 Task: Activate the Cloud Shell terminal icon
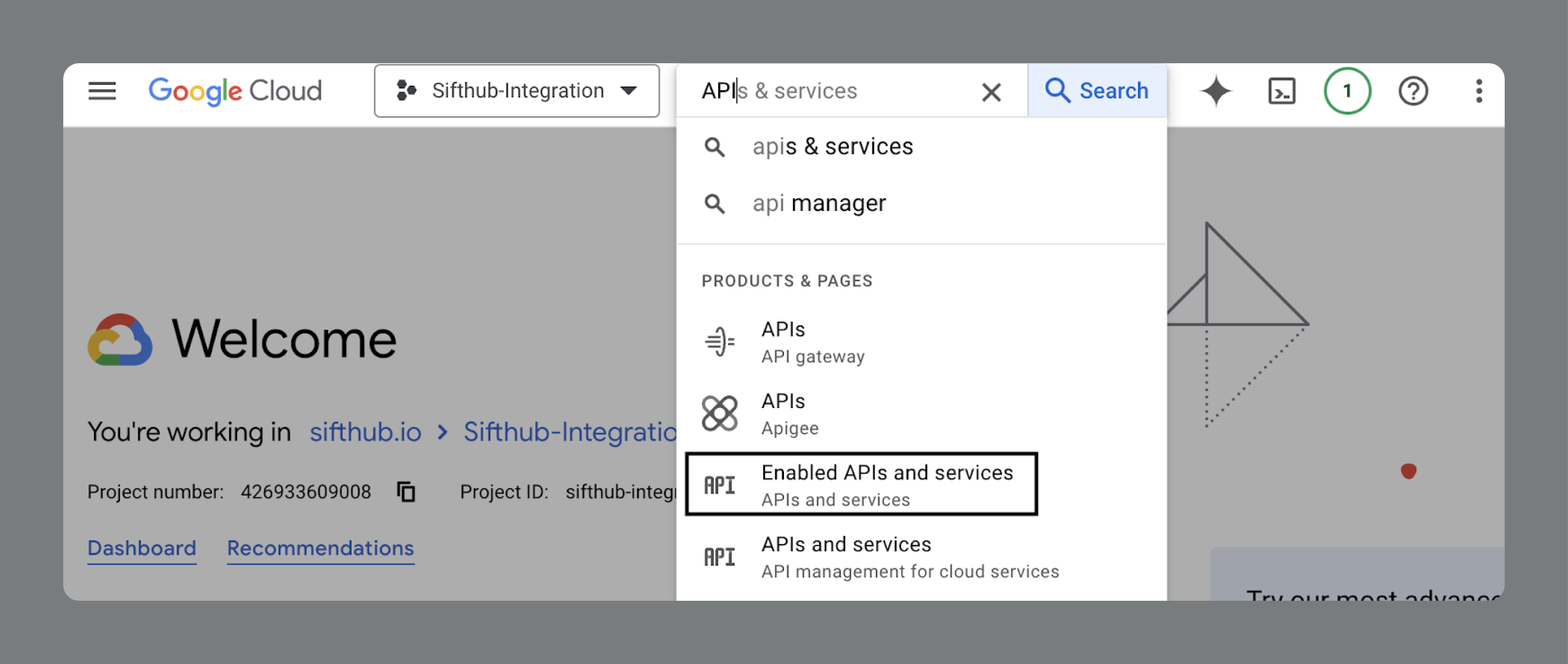click(x=1281, y=91)
